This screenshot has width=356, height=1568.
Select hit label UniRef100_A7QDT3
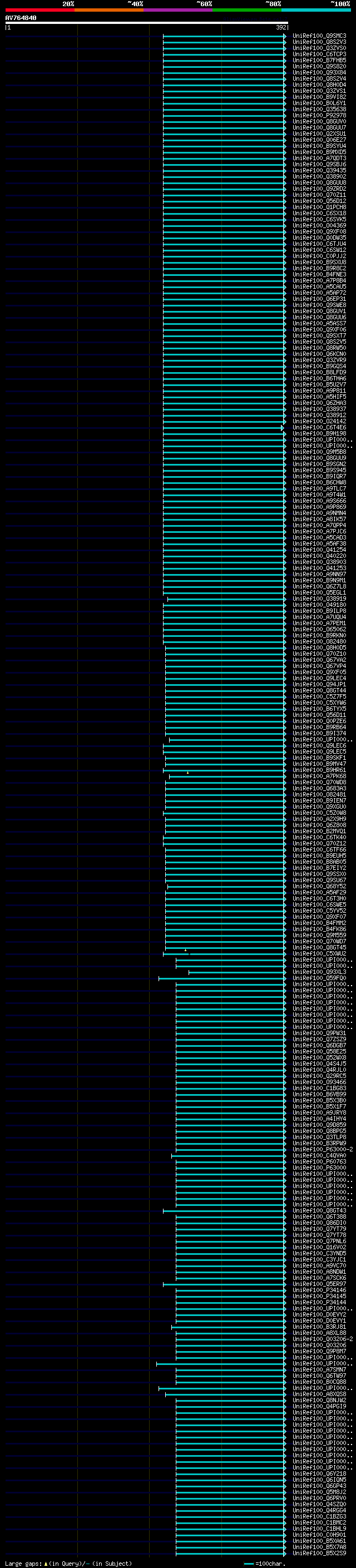pyautogui.click(x=319, y=159)
